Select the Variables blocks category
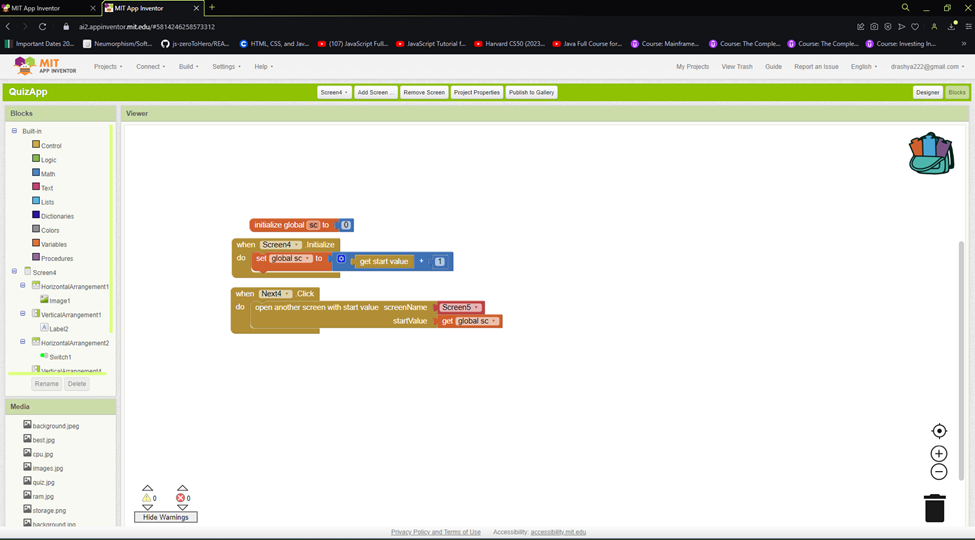Screen dimensions: 975x540 53,244
